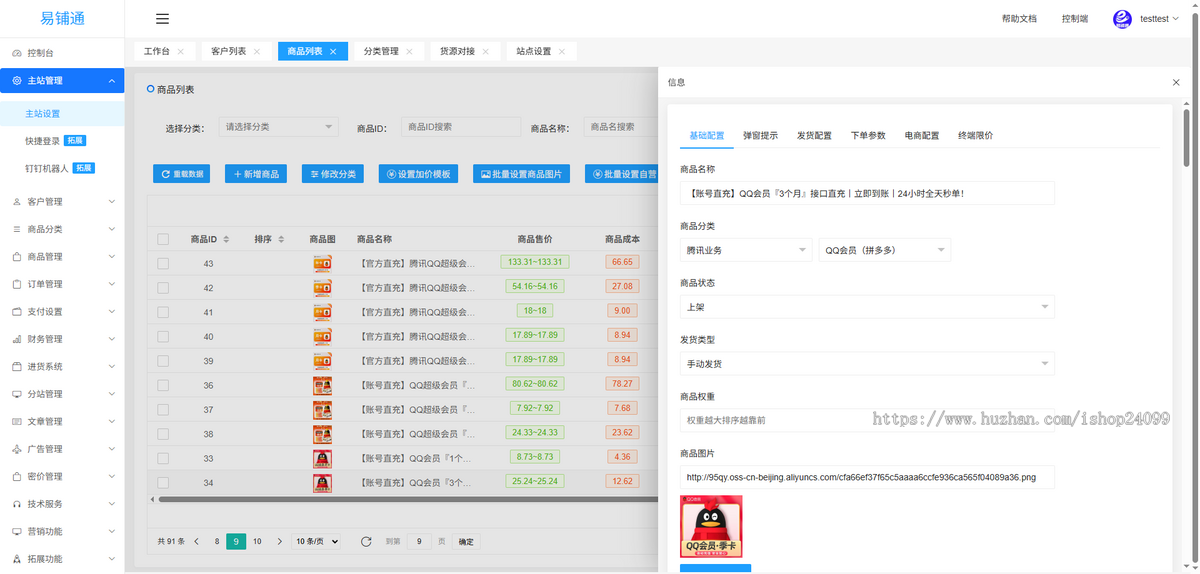Open product image thumbnail for ID 36

coord(322,385)
